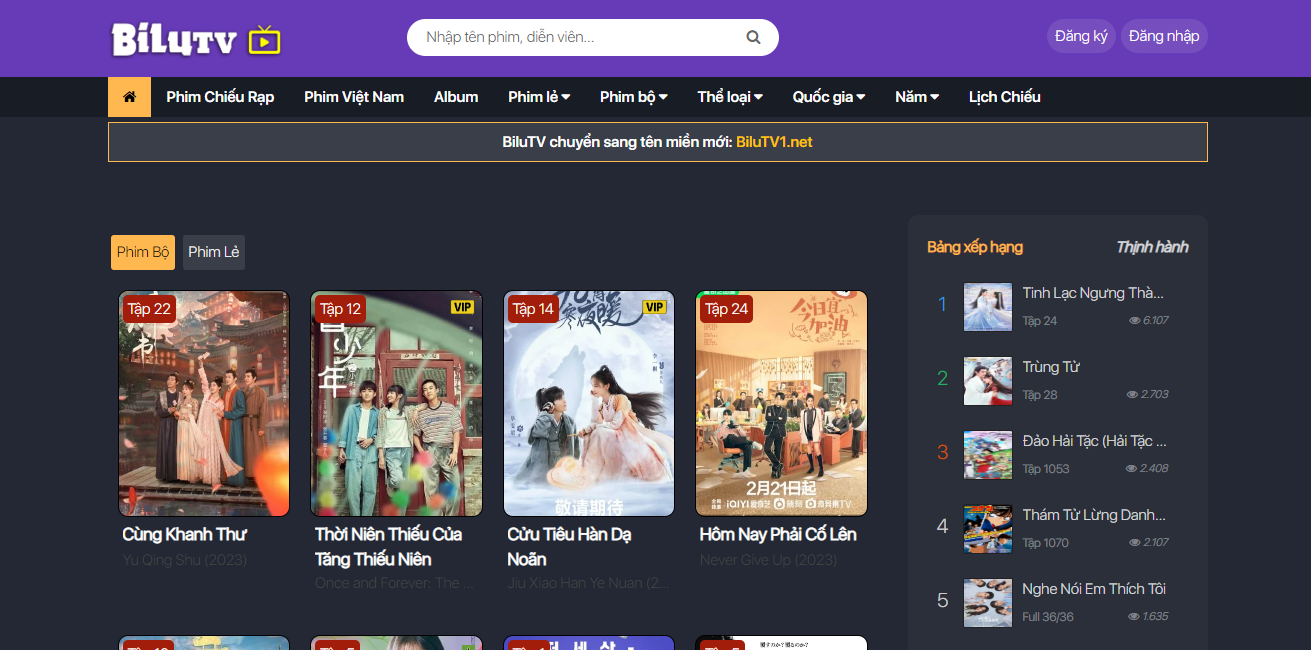Click the Cửu Tiêu Hàn Dạ Noãn title

pyautogui.click(x=569, y=547)
